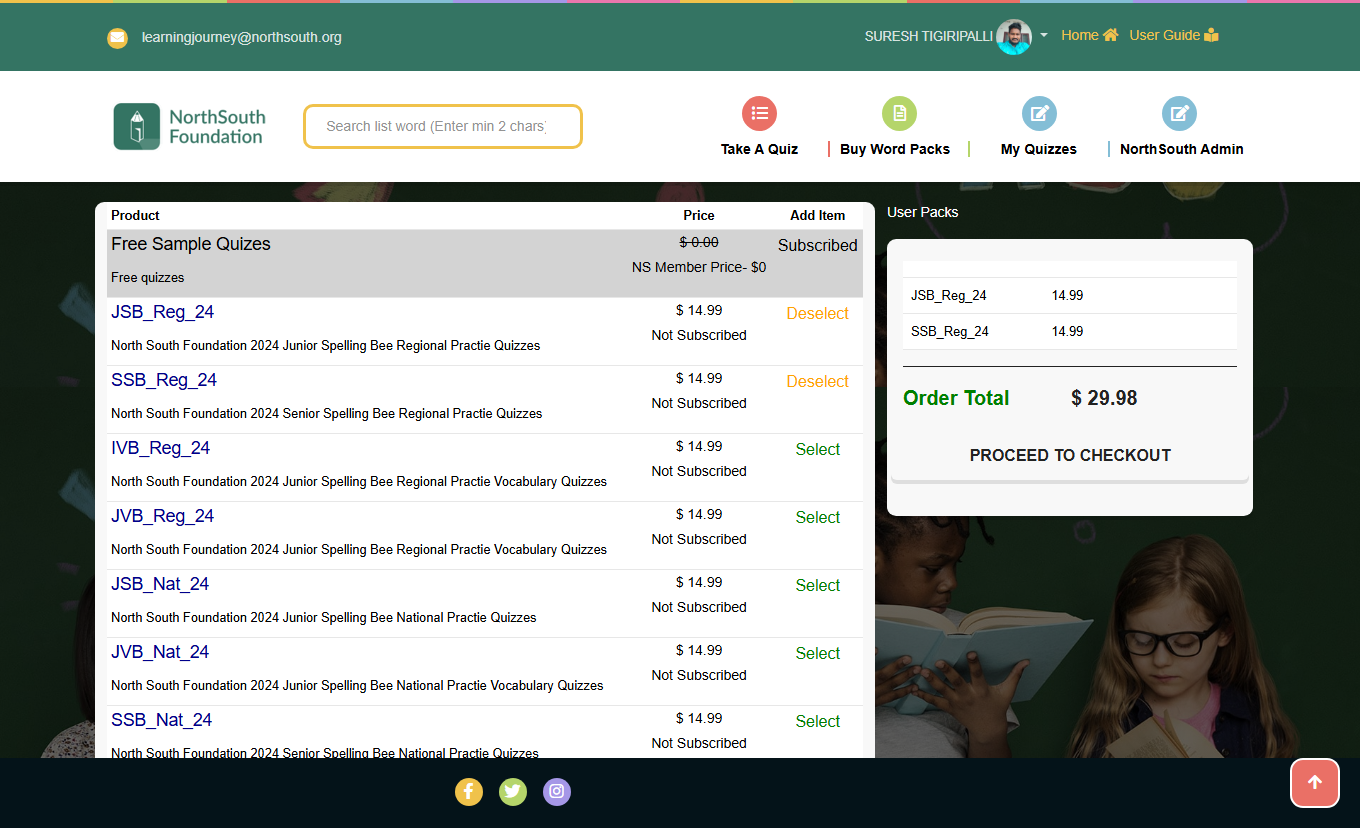This screenshot has width=1360, height=828.
Task: Select the JSB_Nat_24 word pack
Action: pyautogui.click(x=817, y=586)
